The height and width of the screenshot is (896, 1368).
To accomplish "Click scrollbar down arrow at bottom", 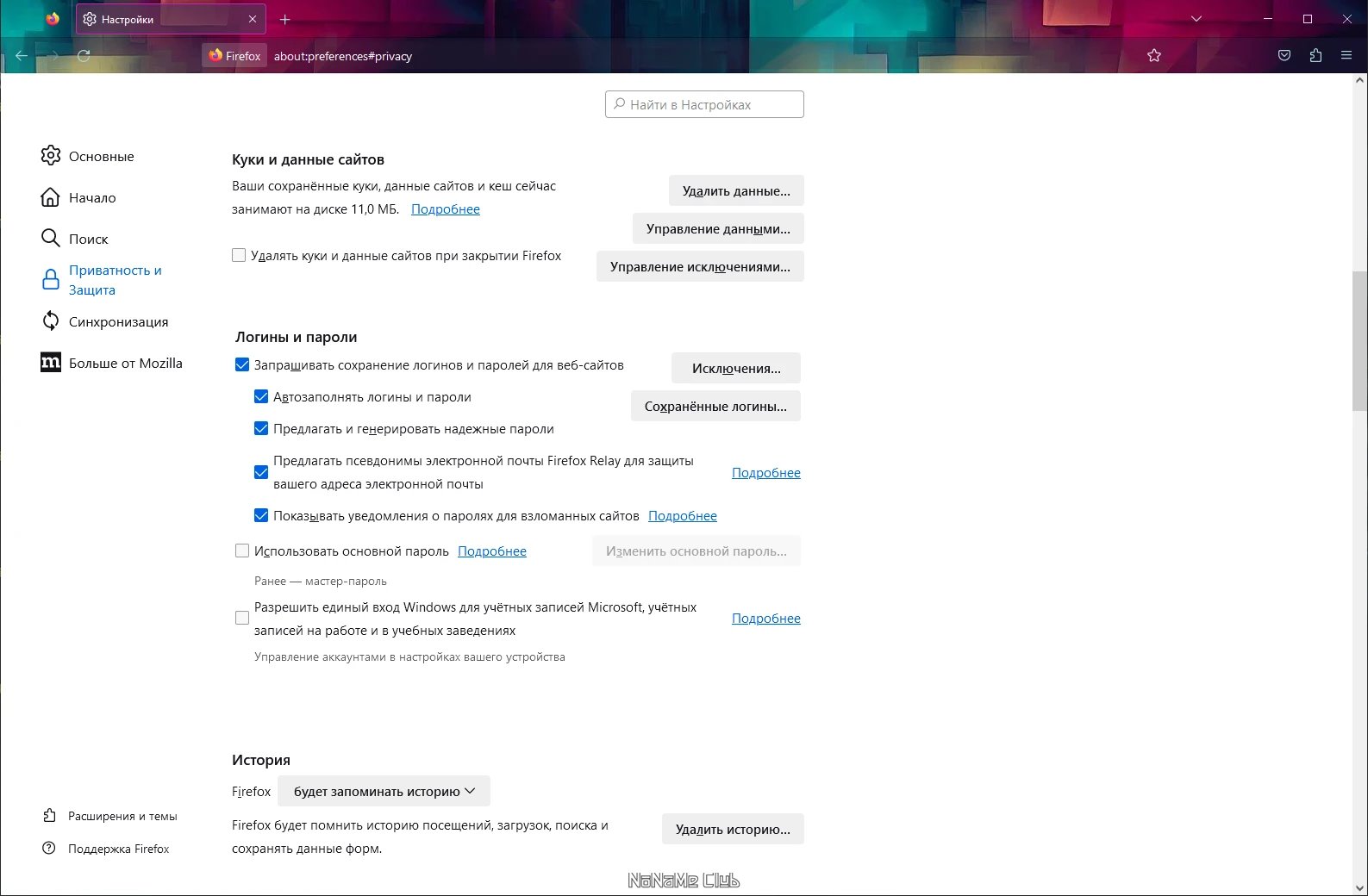I will coord(1360,887).
